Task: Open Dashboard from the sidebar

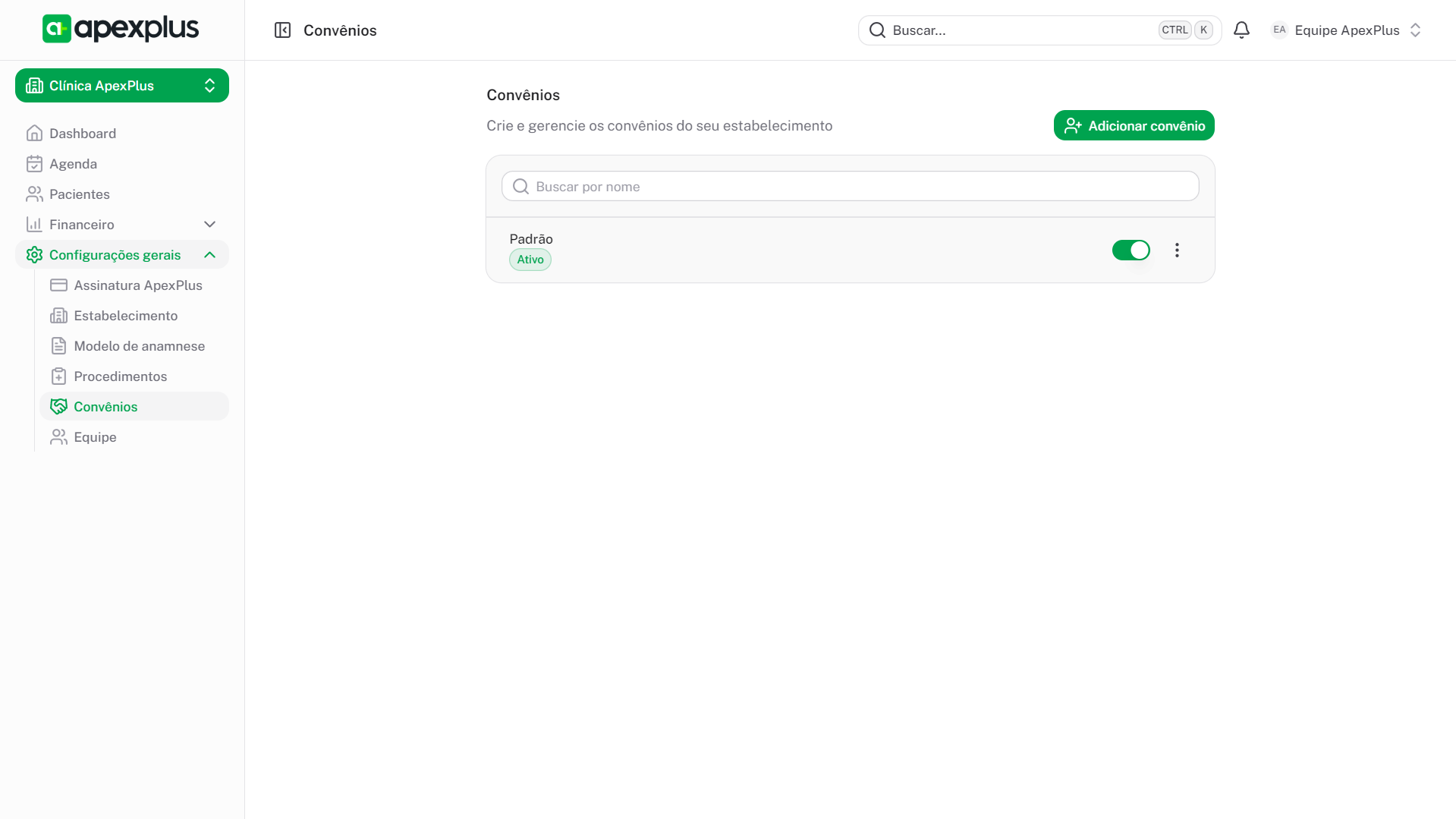Action: tap(83, 134)
